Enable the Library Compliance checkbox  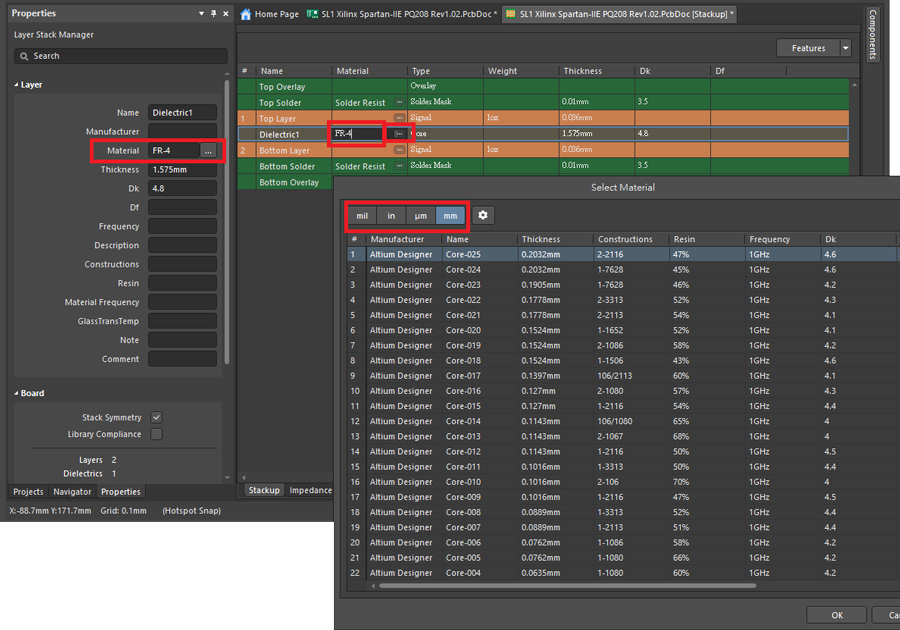click(x=156, y=434)
